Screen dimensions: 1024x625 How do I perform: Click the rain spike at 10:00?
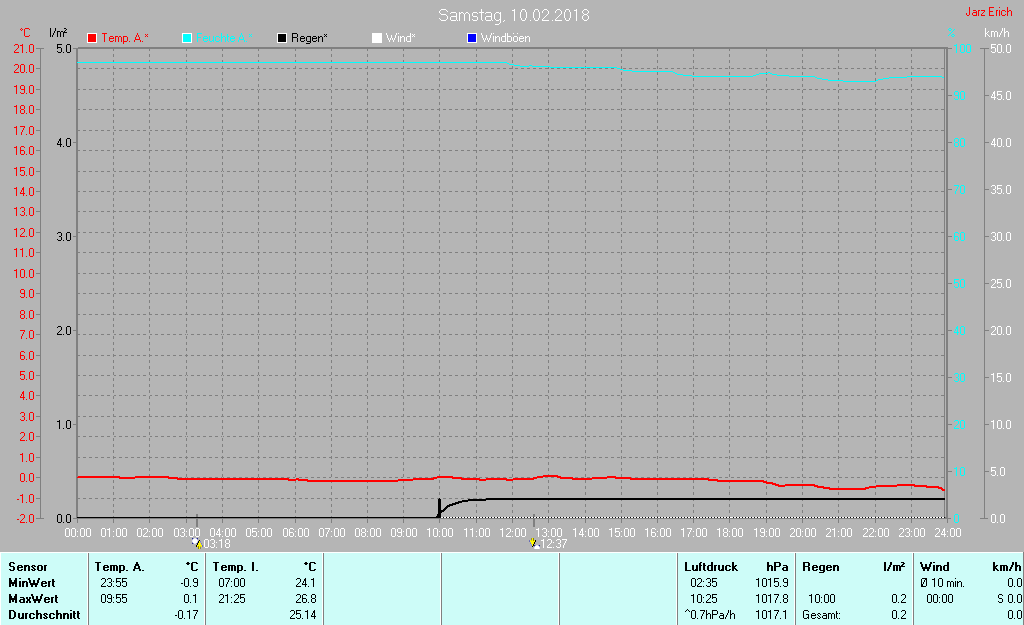439,508
